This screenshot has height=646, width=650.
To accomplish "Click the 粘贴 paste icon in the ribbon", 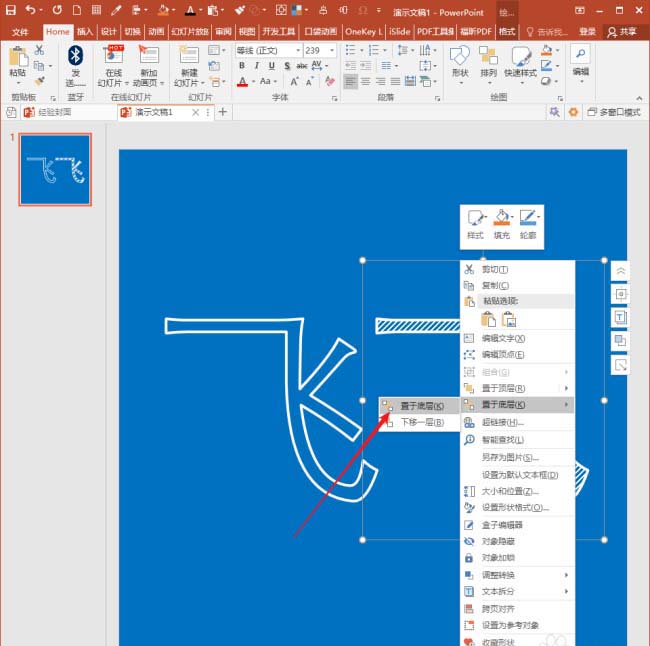I will click(x=17, y=56).
